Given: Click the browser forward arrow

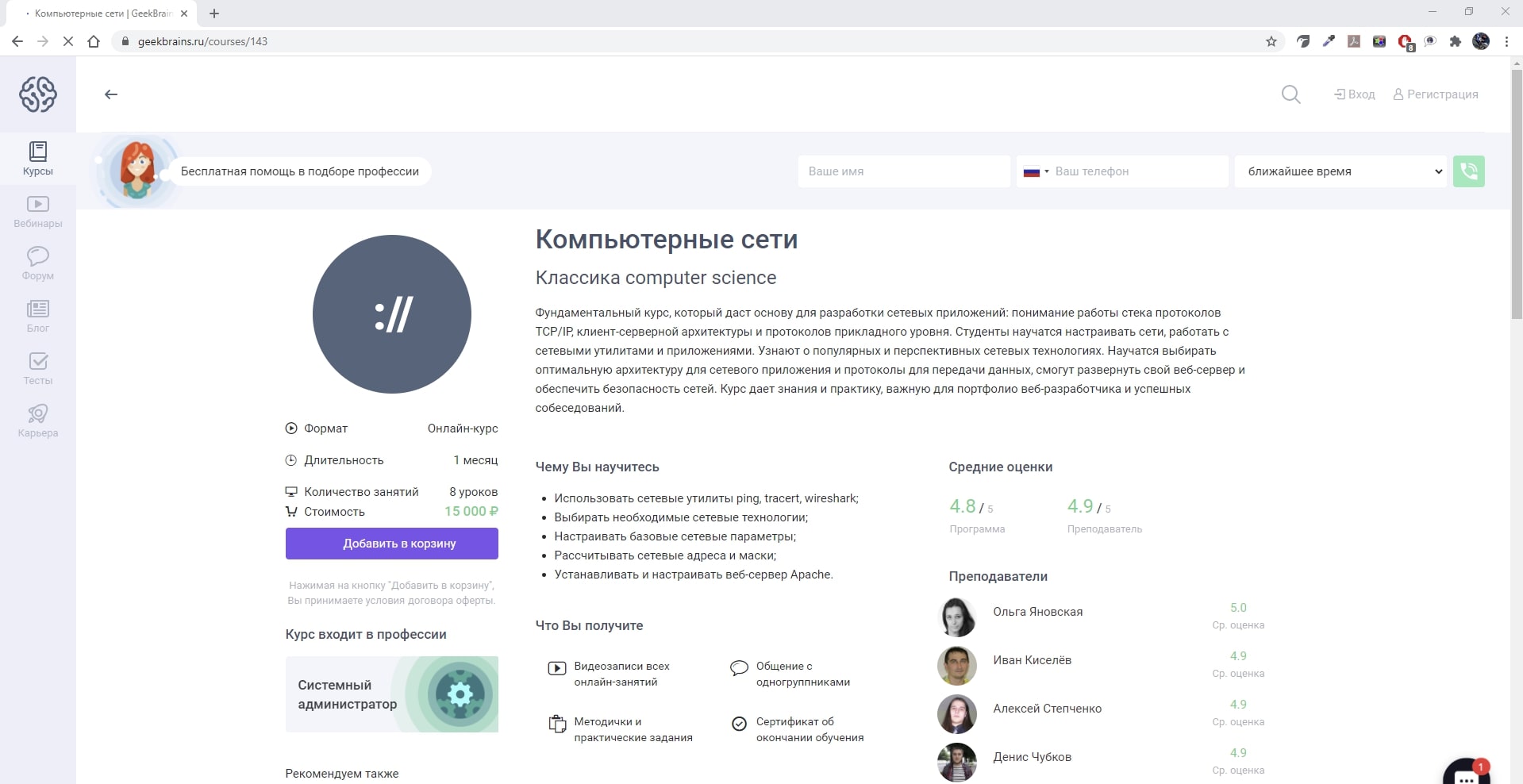Looking at the screenshot, I should (x=43, y=41).
